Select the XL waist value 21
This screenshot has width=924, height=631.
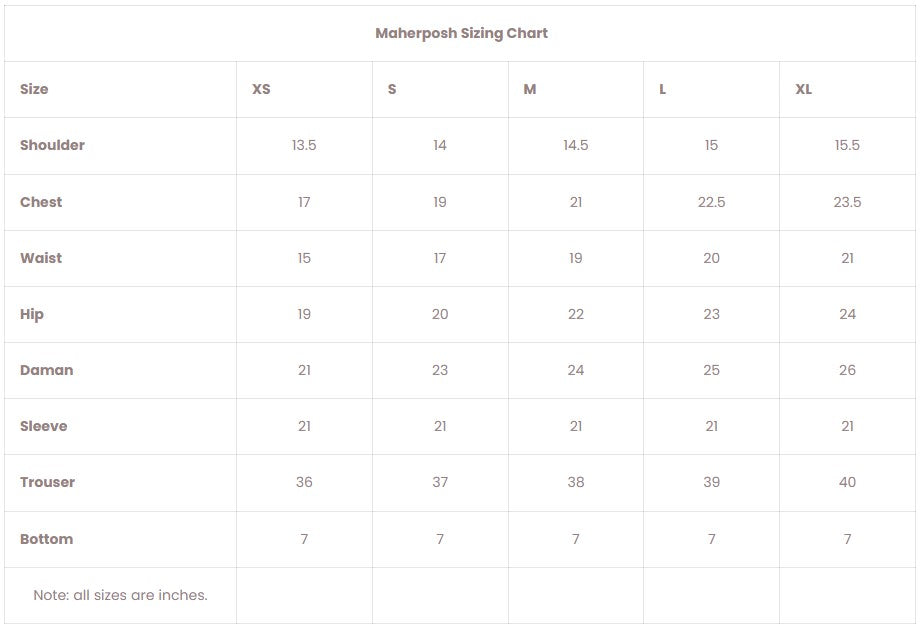[847, 258]
